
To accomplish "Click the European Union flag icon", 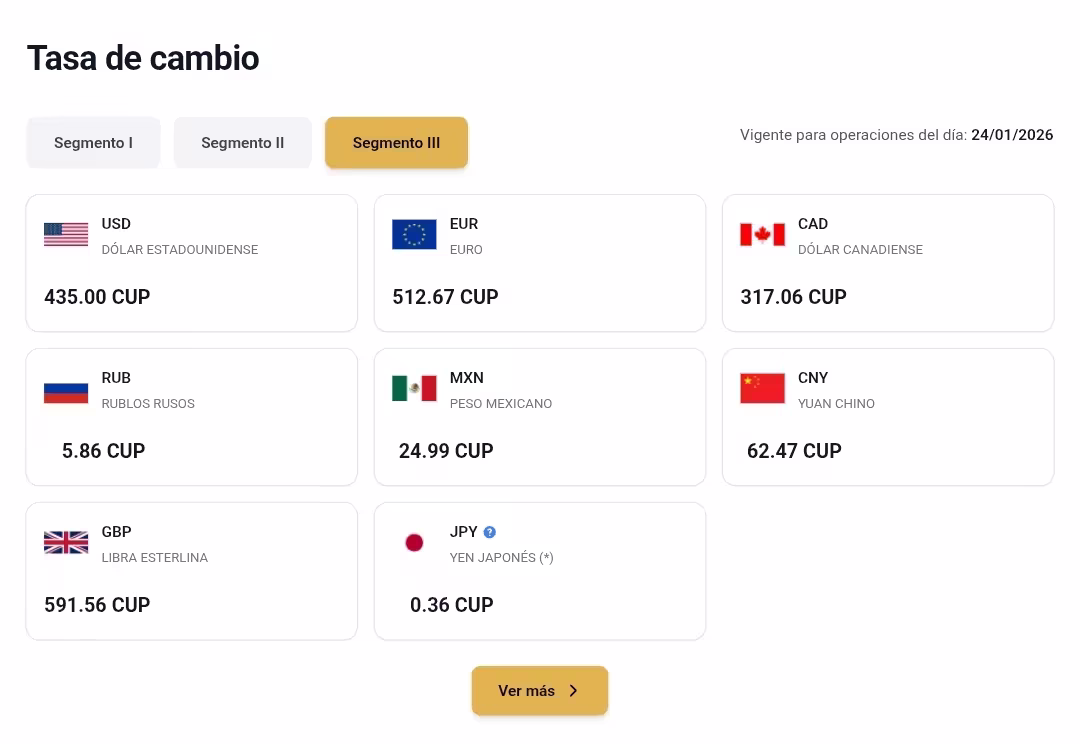I will click(414, 235).
